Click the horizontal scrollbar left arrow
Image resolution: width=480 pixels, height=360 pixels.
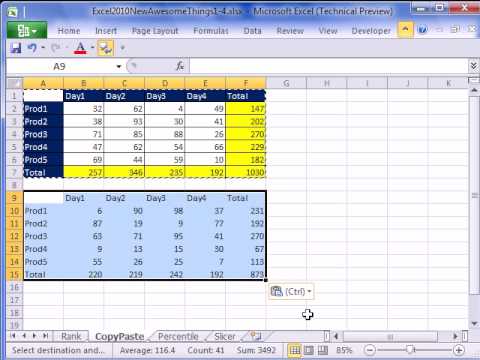pyautogui.click(x=336, y=336)
